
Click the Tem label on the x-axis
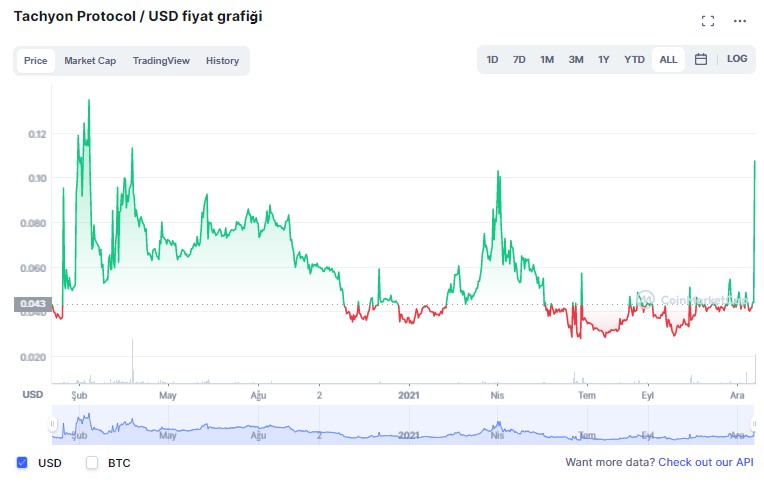click(587, 395)
